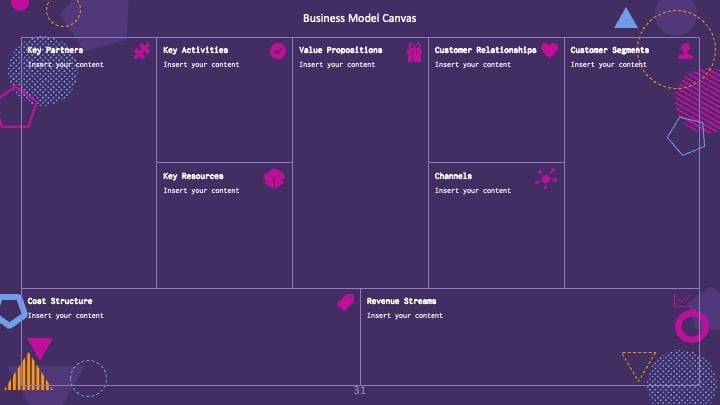Screen dimensions: 720x405
Task: Select the blue triangle shape near title
Action: coord(626,18)
